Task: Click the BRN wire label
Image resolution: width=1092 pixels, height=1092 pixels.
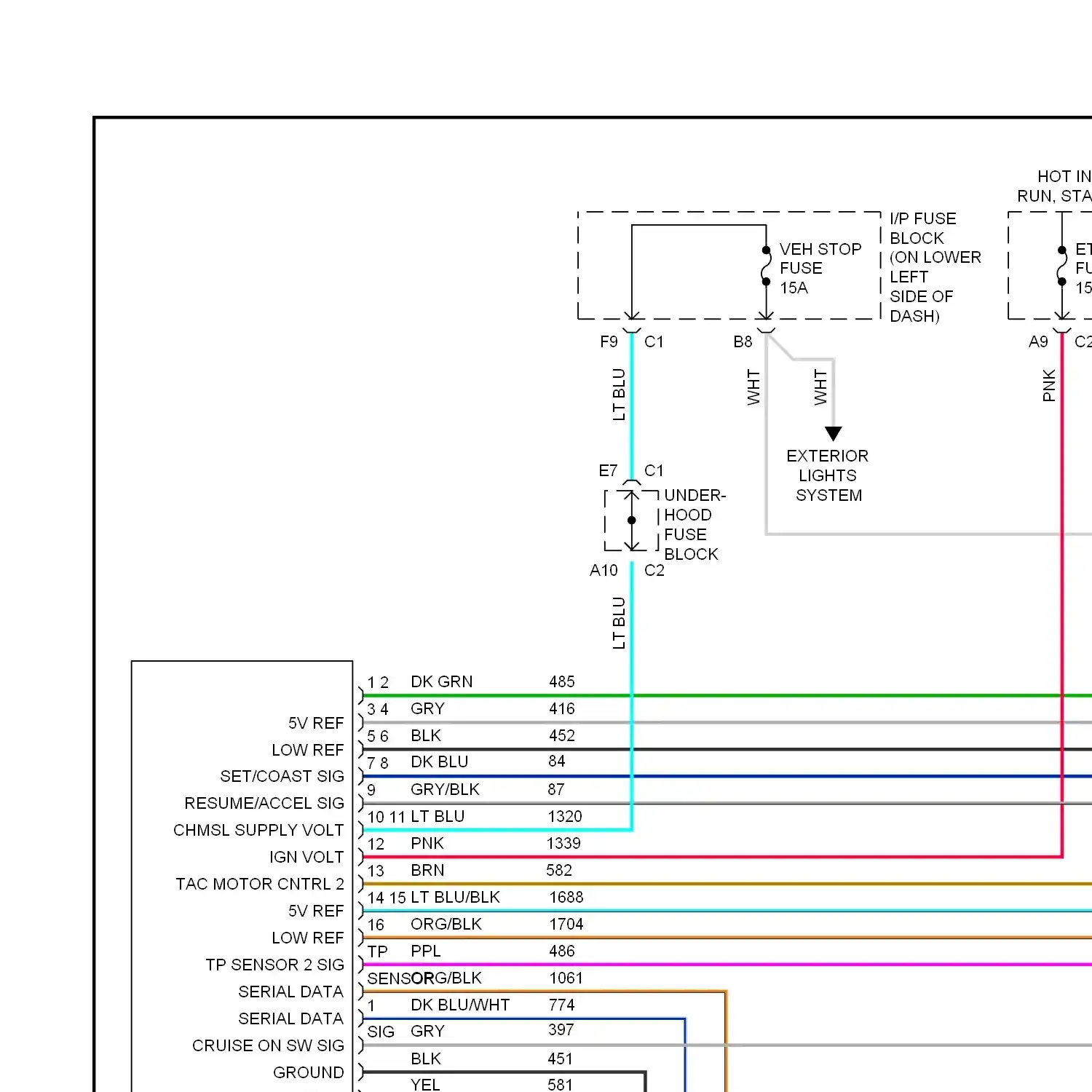Action: pos(427,871)
